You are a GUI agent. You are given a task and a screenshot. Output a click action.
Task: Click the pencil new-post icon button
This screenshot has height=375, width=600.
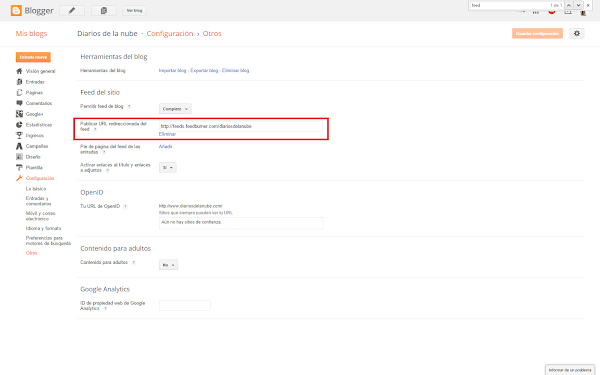point(72,10)
